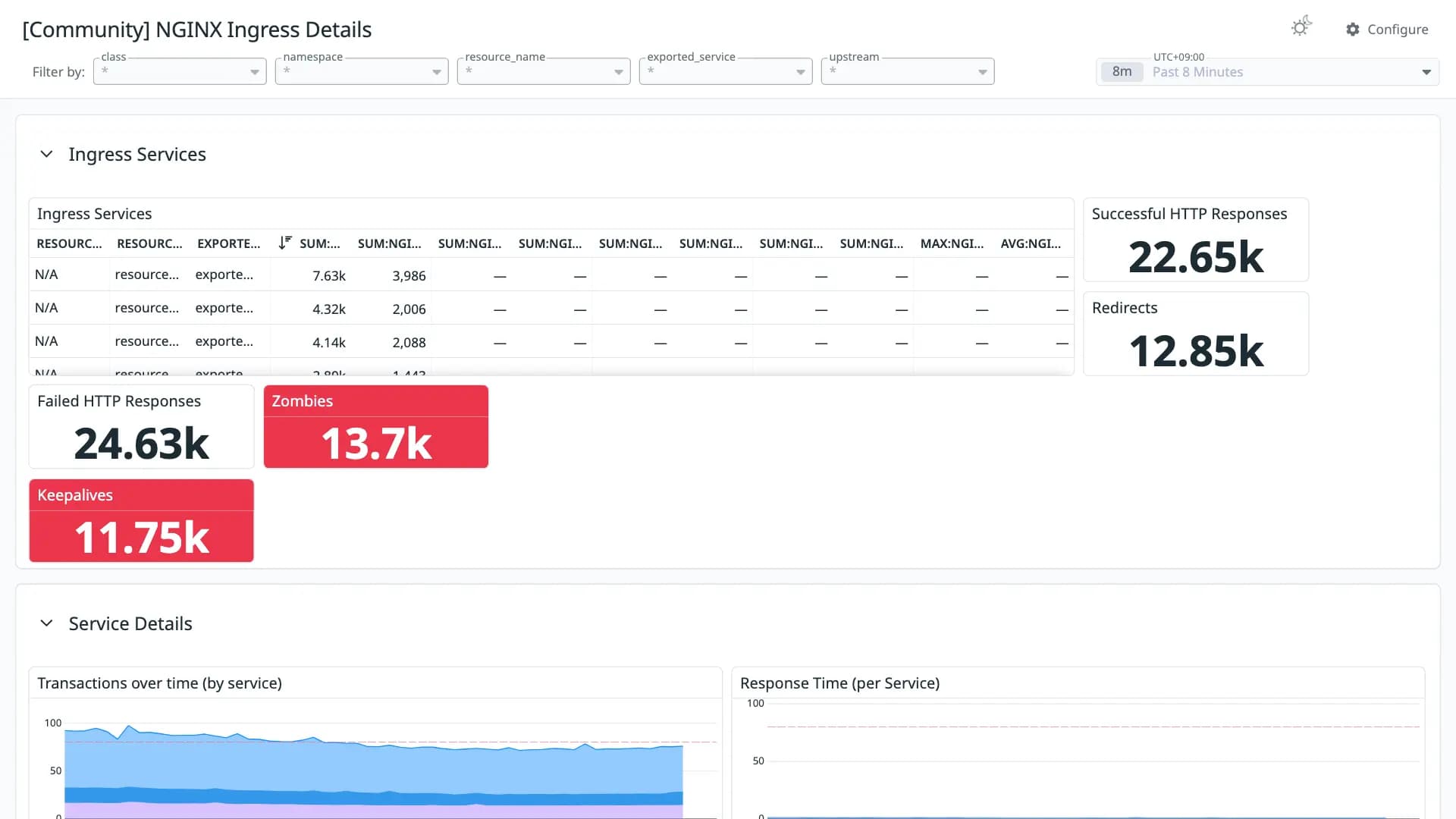This screenshot has width=1456, height=819.
Task: Click the EXPORTE... column header
Action: 228,243
